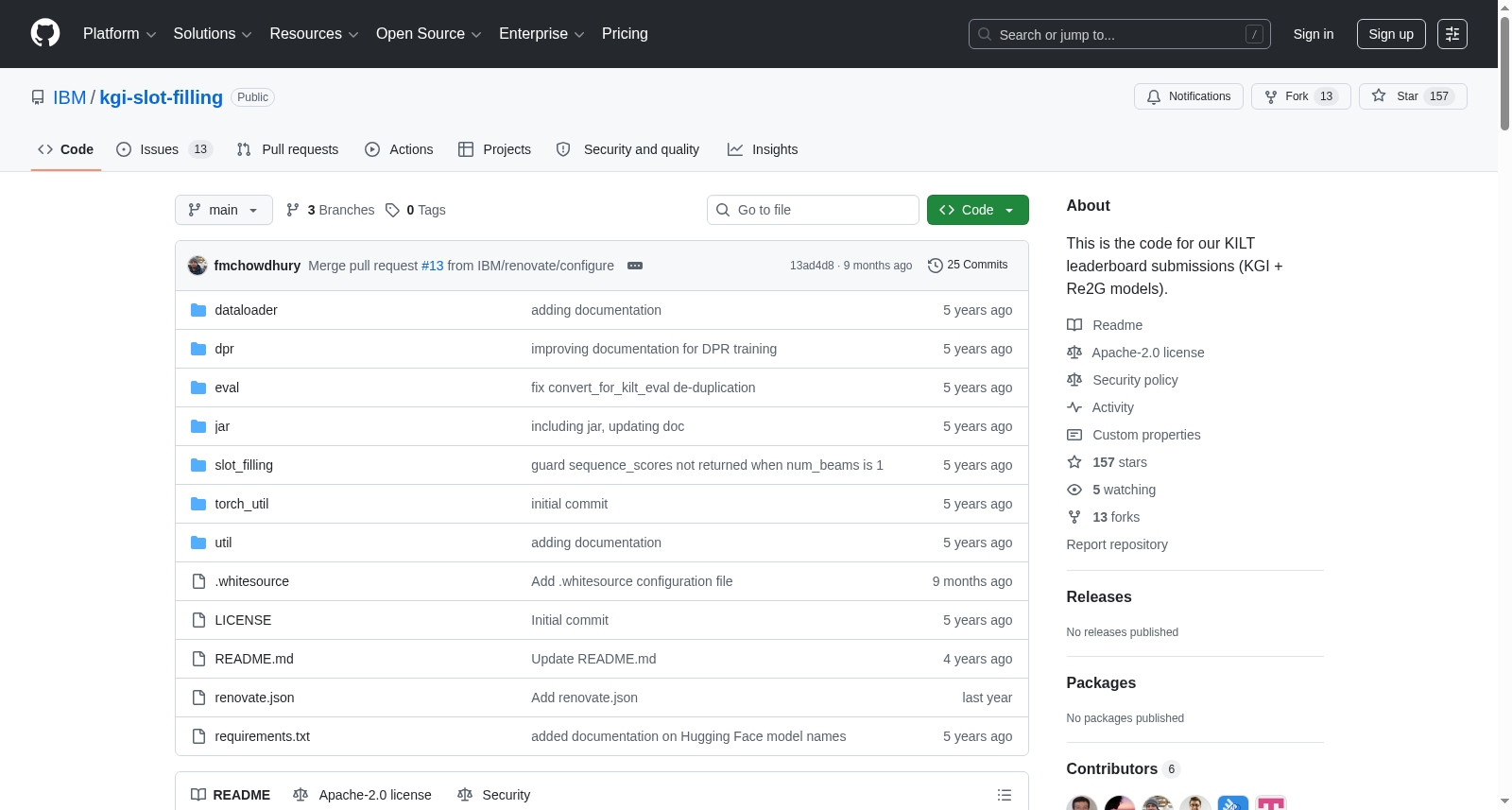Open the IBM organization link

point(69,97)
